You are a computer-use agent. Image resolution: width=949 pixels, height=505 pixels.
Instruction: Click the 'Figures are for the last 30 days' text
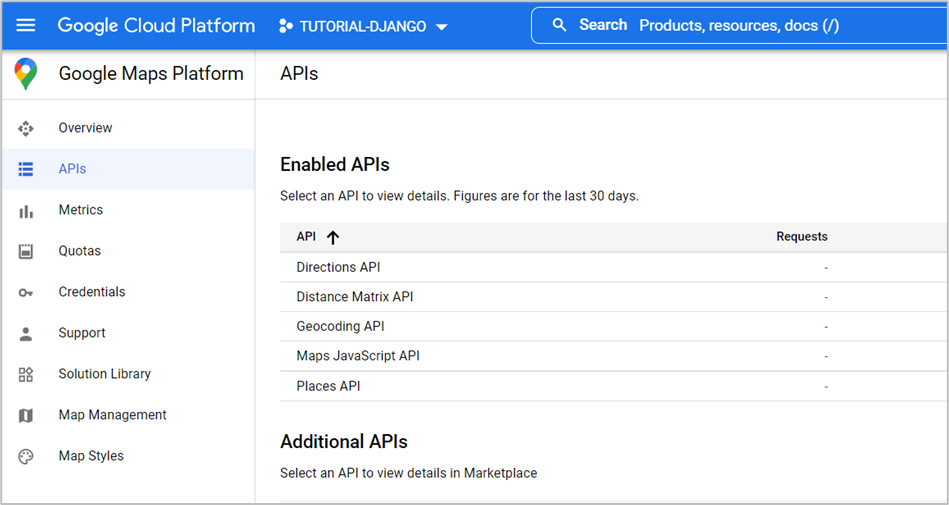(x=546, y=196)
